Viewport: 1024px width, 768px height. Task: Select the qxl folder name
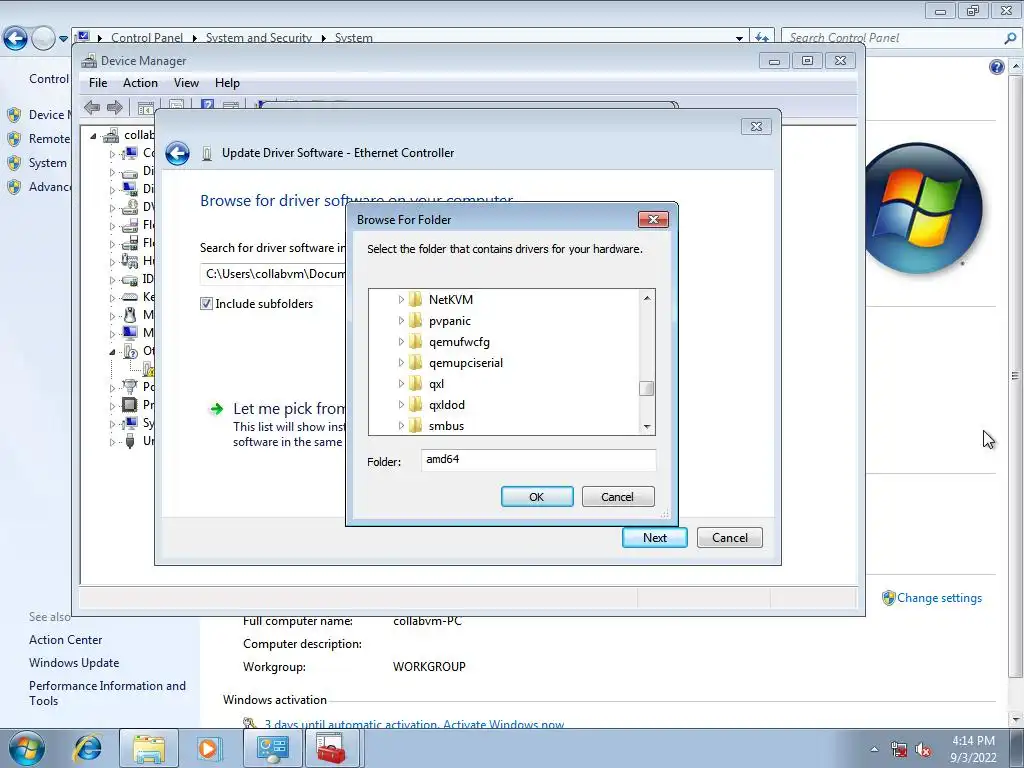coord(436,384)
